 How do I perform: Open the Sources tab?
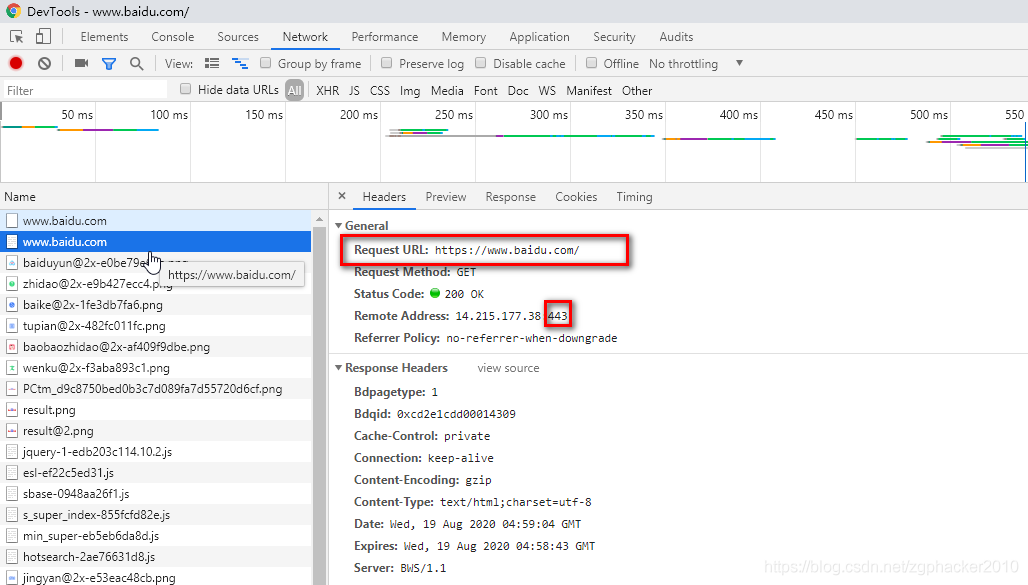tap(238, 37)
